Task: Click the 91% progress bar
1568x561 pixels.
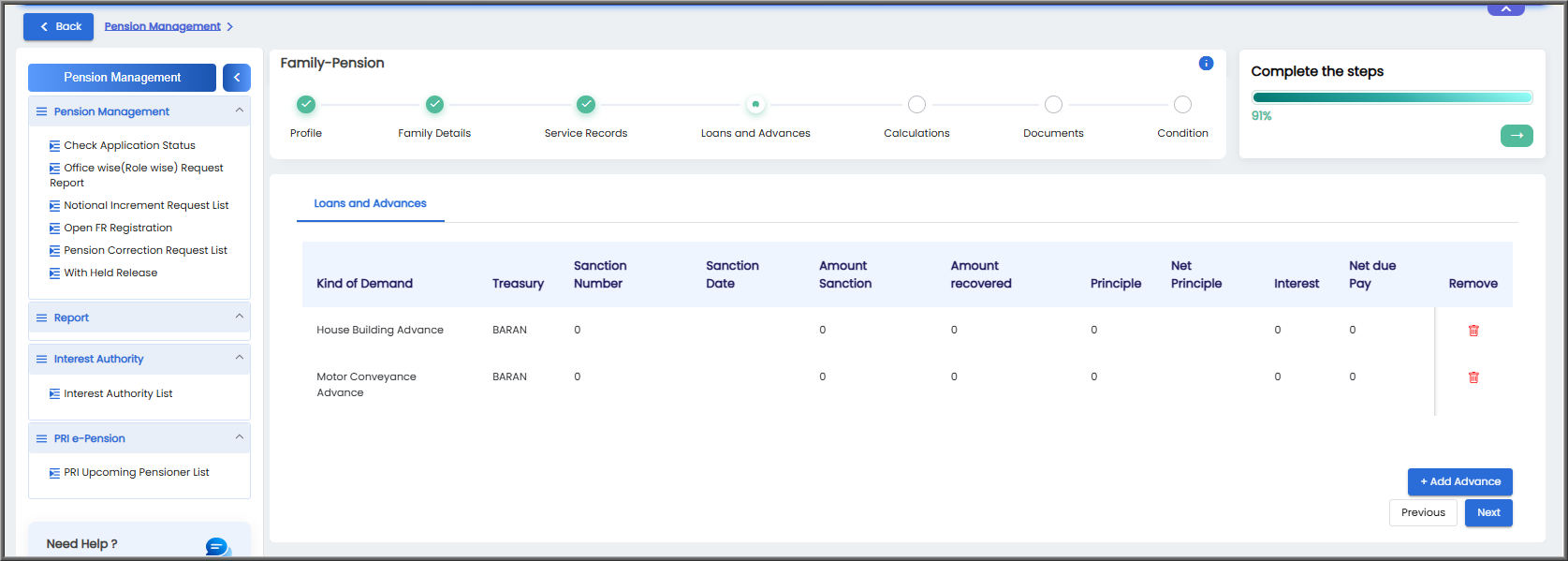Action: click(x=1392, y=96)
